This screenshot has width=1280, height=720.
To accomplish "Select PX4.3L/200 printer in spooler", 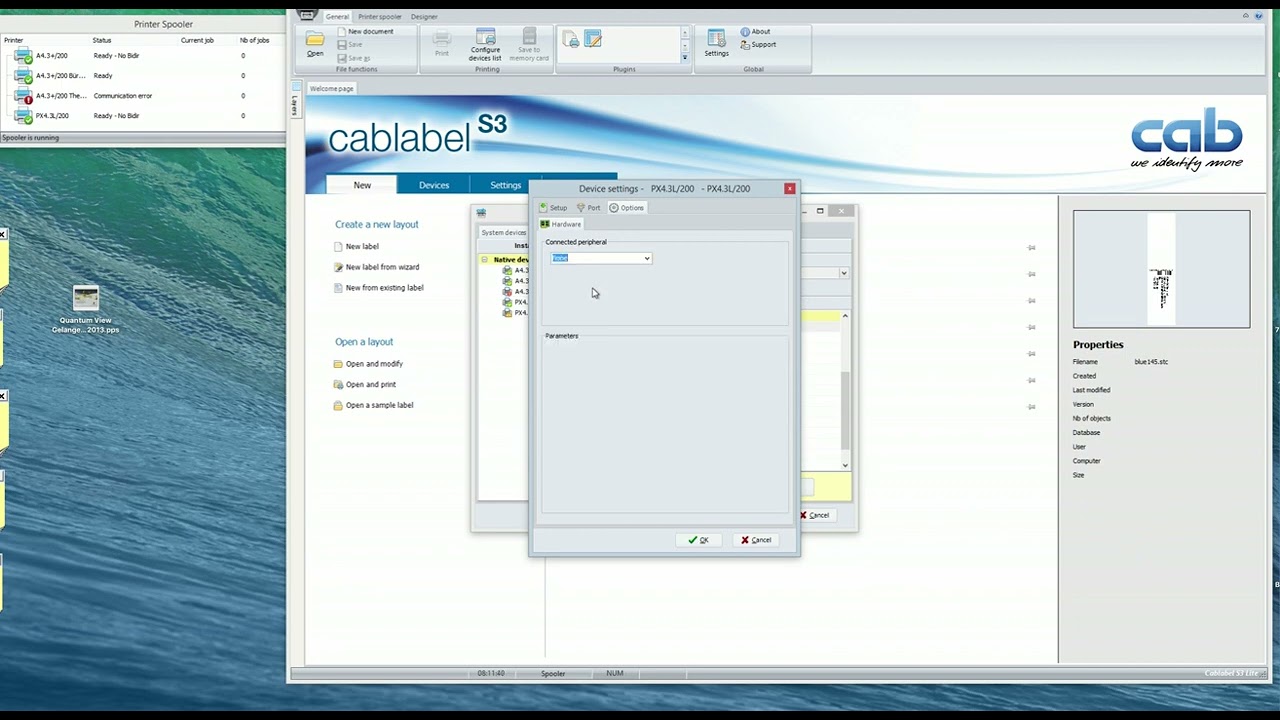I will [x=142, y=116].
